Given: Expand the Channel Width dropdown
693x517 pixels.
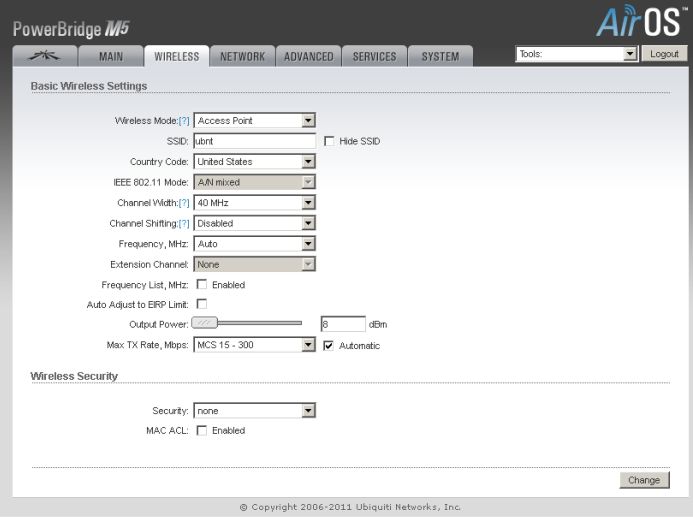Looking at the screenshot, I should pyautogui.click(x=255, y=202).
